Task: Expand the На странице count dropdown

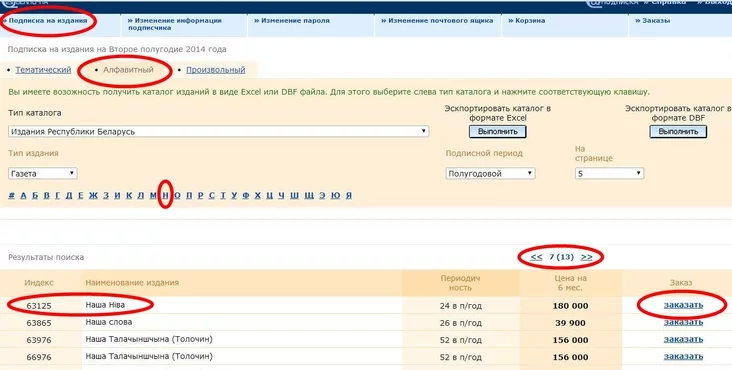Action: point(609,174)
